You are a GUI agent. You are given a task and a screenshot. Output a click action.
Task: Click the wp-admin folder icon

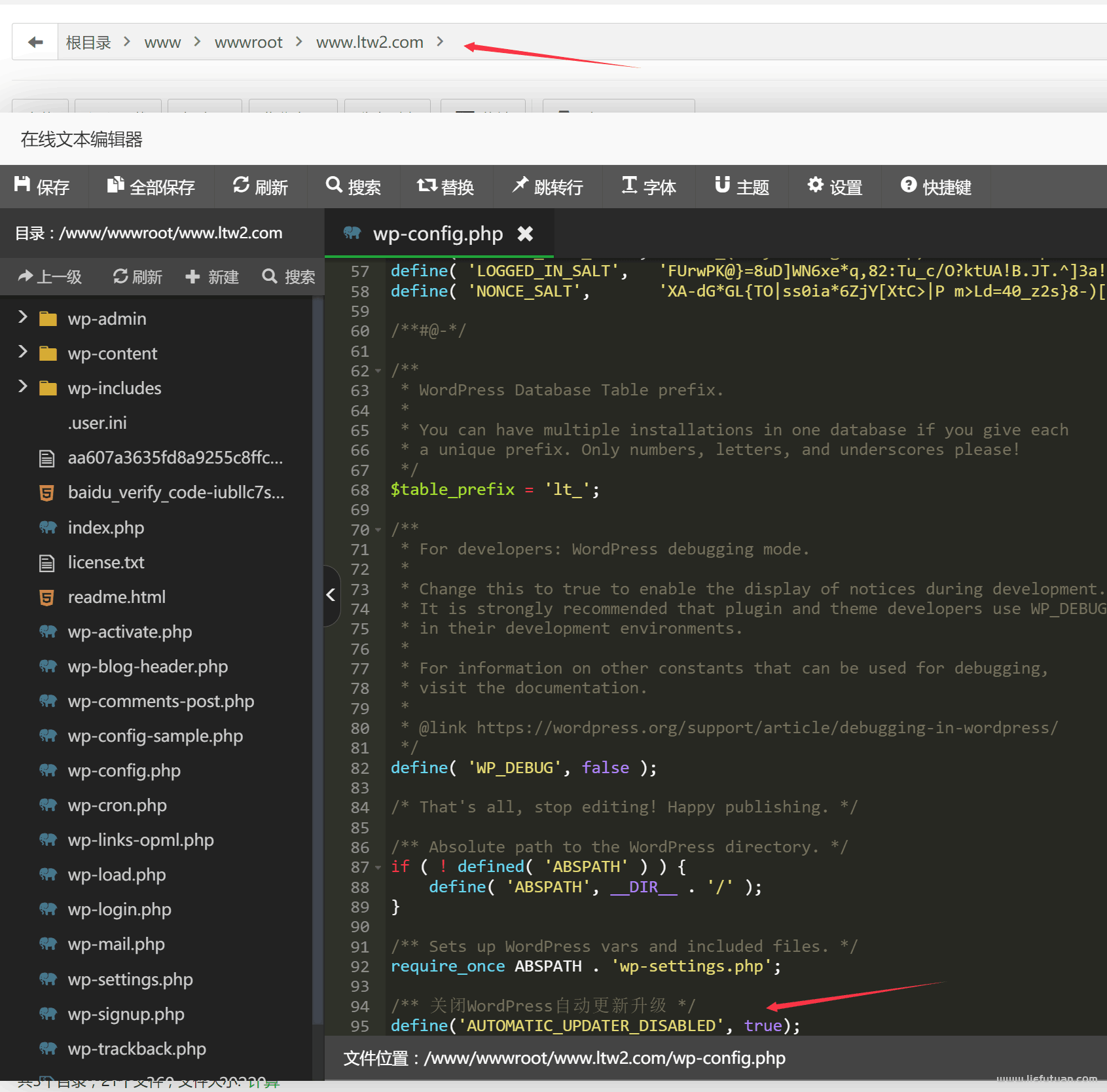48,319
